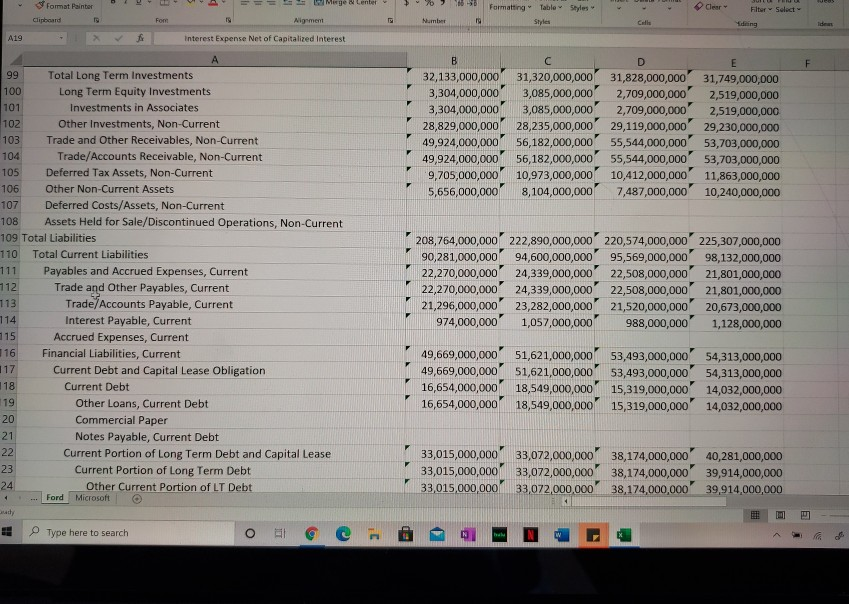Open Cortana from the taskbar
Viewport: 849px width, 604px height.
pos(250,534)
